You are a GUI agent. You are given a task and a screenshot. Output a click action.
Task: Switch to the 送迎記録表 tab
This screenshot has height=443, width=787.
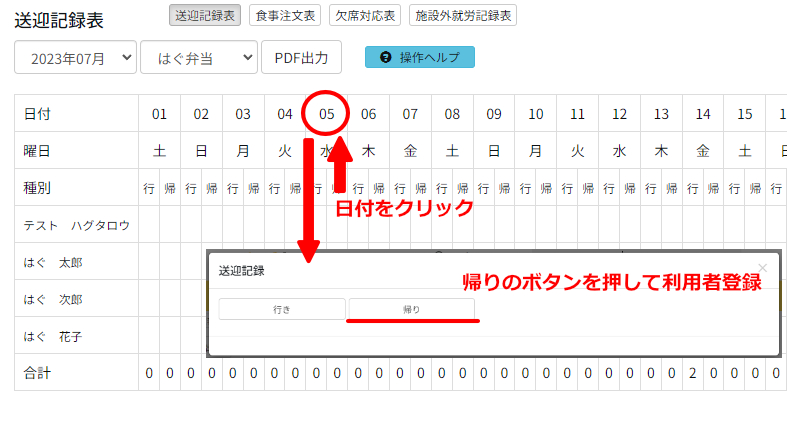(205, 15)
